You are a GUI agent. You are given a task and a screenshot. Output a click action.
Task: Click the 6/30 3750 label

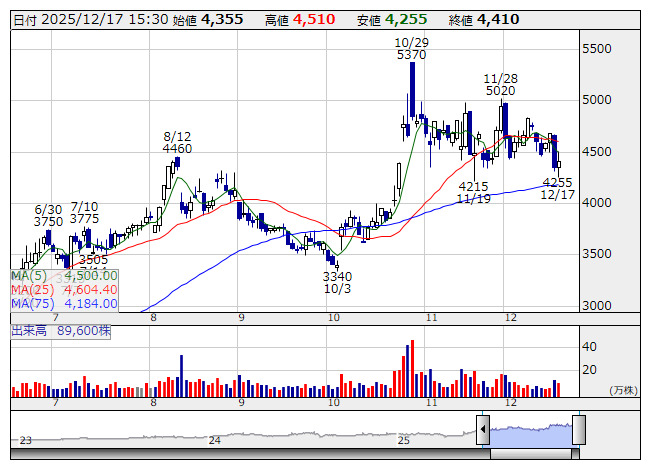[48, 216]
